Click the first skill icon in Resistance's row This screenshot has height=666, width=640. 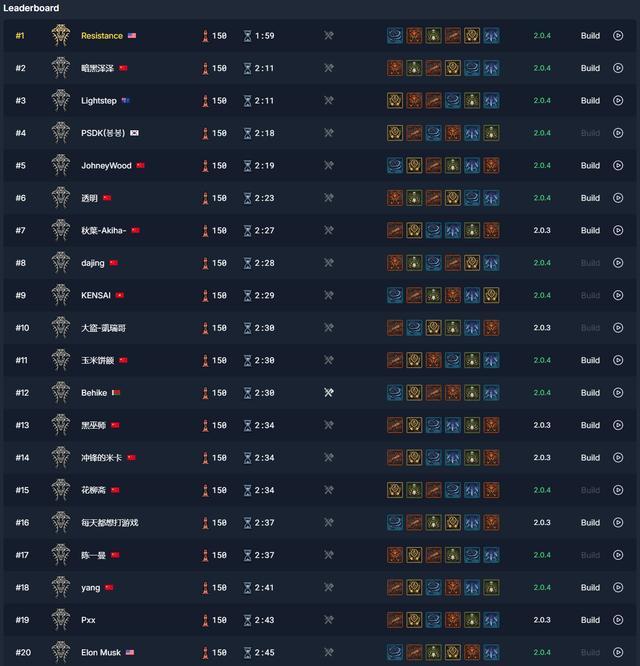coord(395,36)
